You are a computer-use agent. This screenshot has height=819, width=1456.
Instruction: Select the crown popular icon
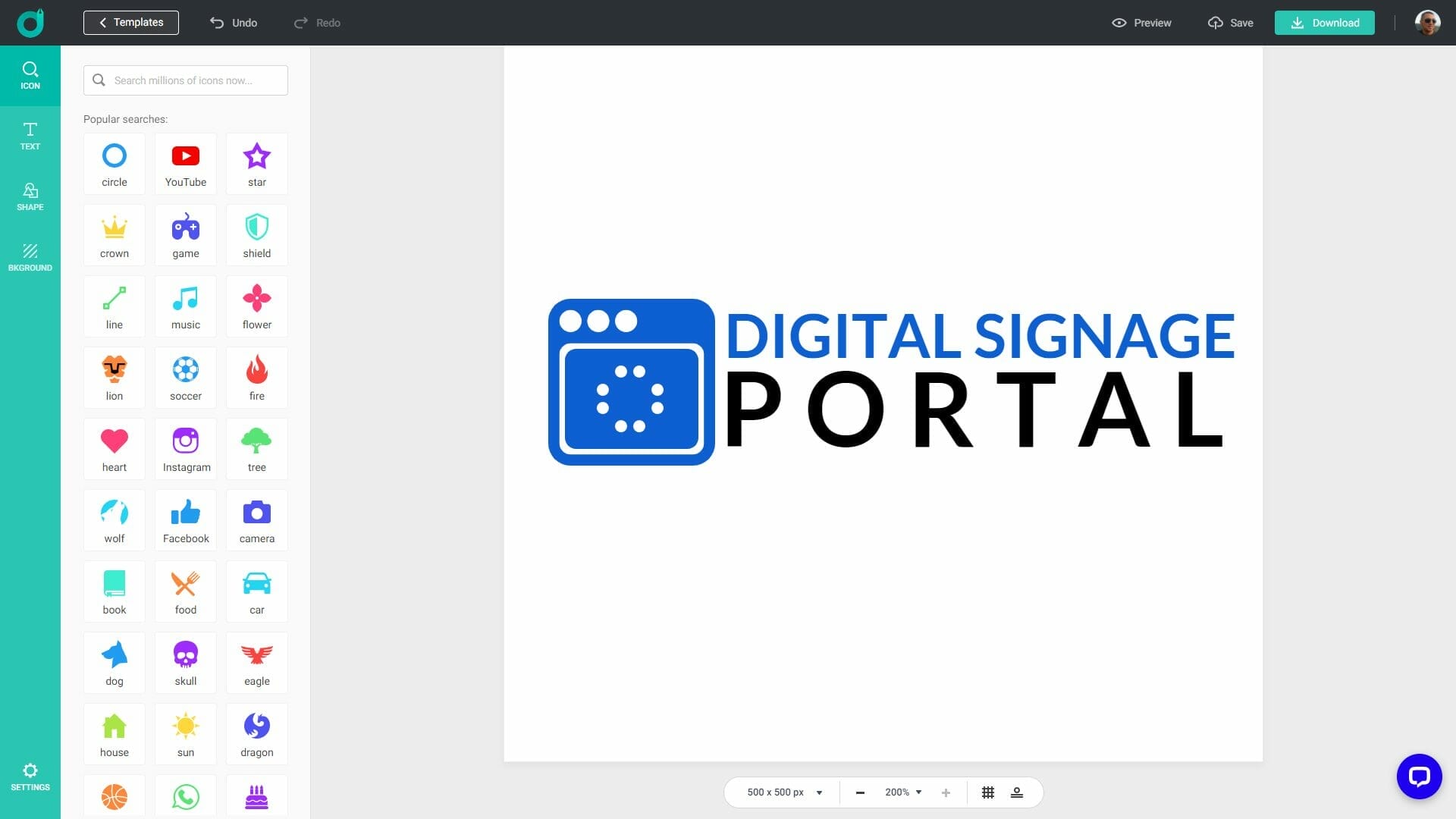click(x=115, y=235)
